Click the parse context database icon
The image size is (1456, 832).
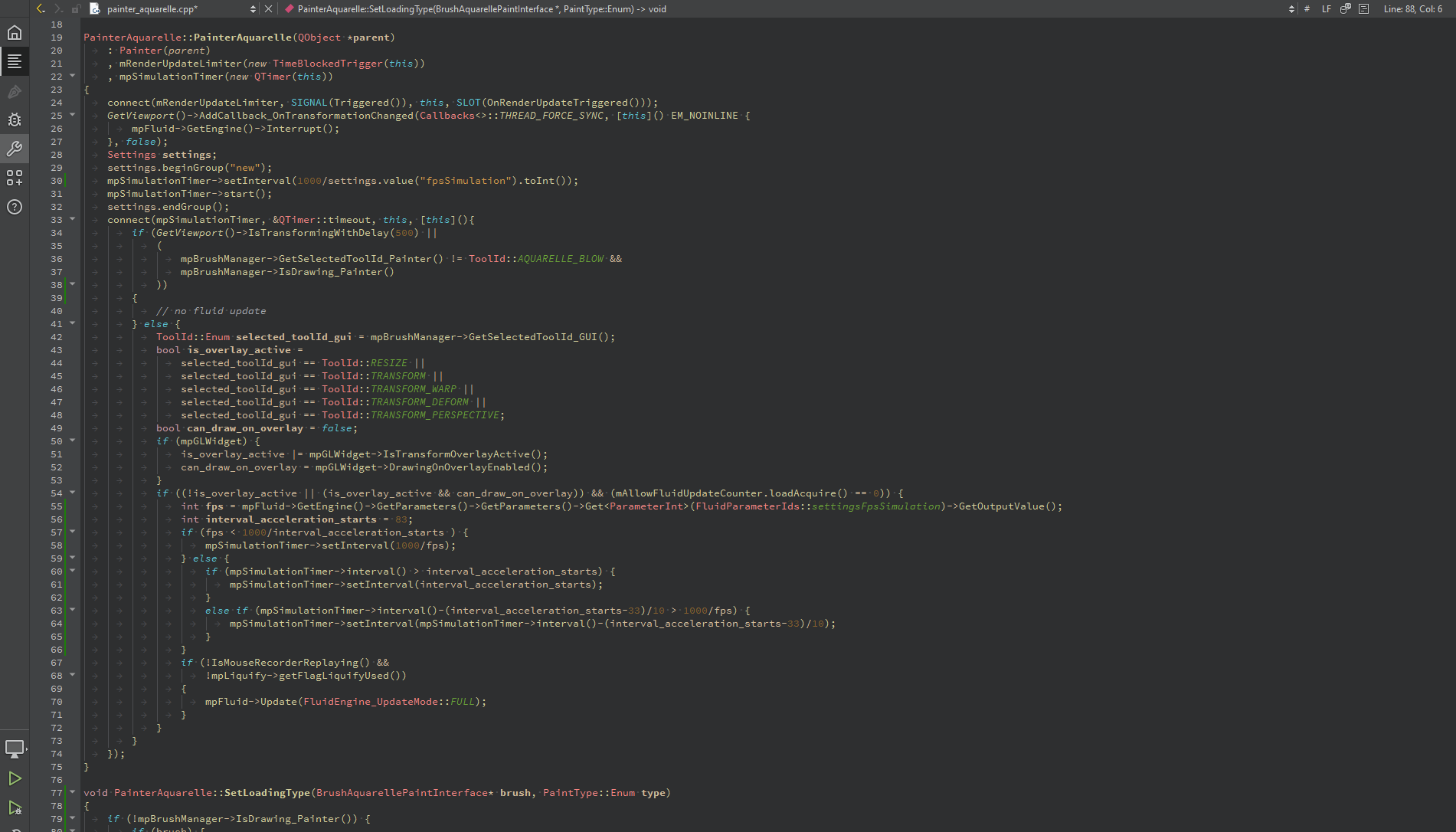(1346, 9)
